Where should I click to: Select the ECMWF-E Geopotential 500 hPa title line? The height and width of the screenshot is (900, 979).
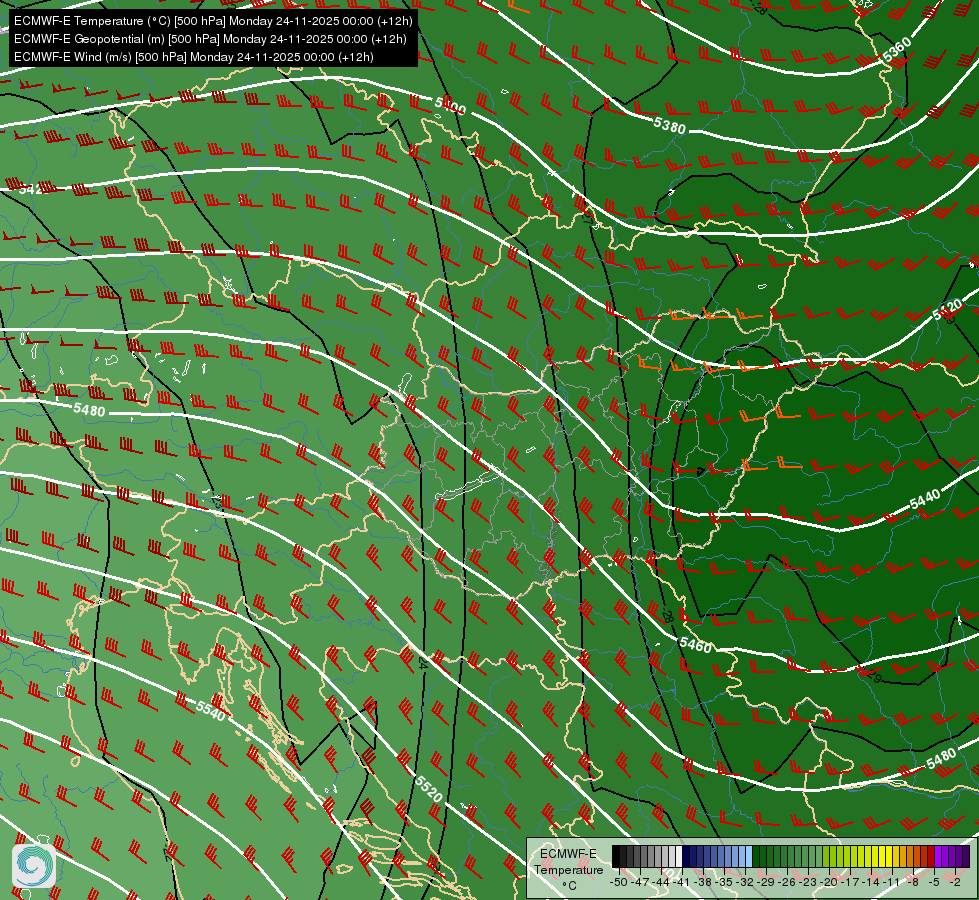pyautogui.click(x=210, y=39)
